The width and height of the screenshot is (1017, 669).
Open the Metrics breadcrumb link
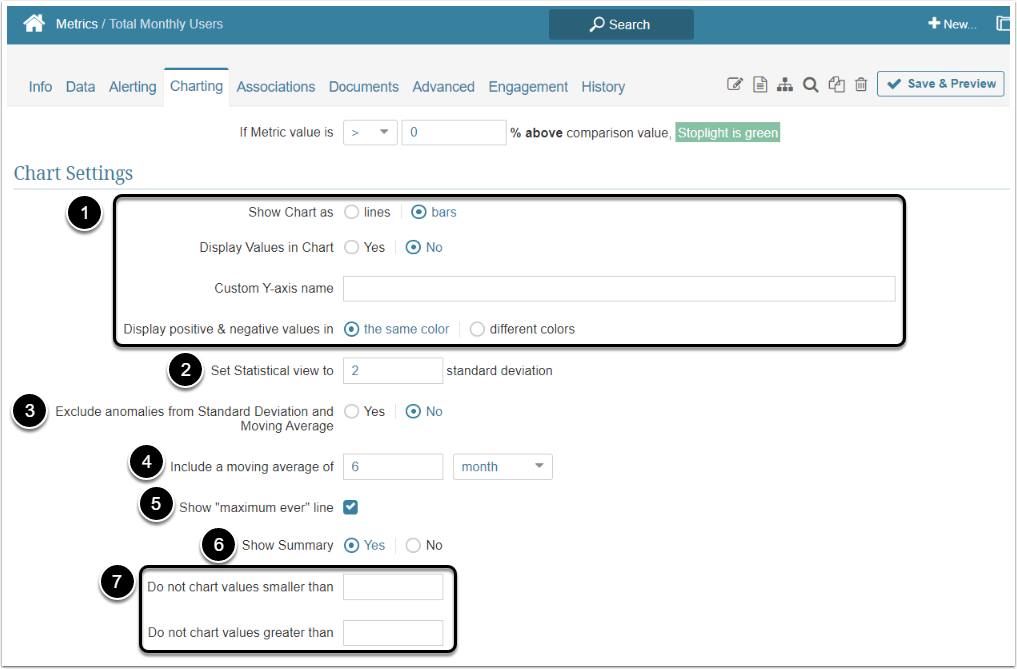pyautogui.click(x=77, y=24)
